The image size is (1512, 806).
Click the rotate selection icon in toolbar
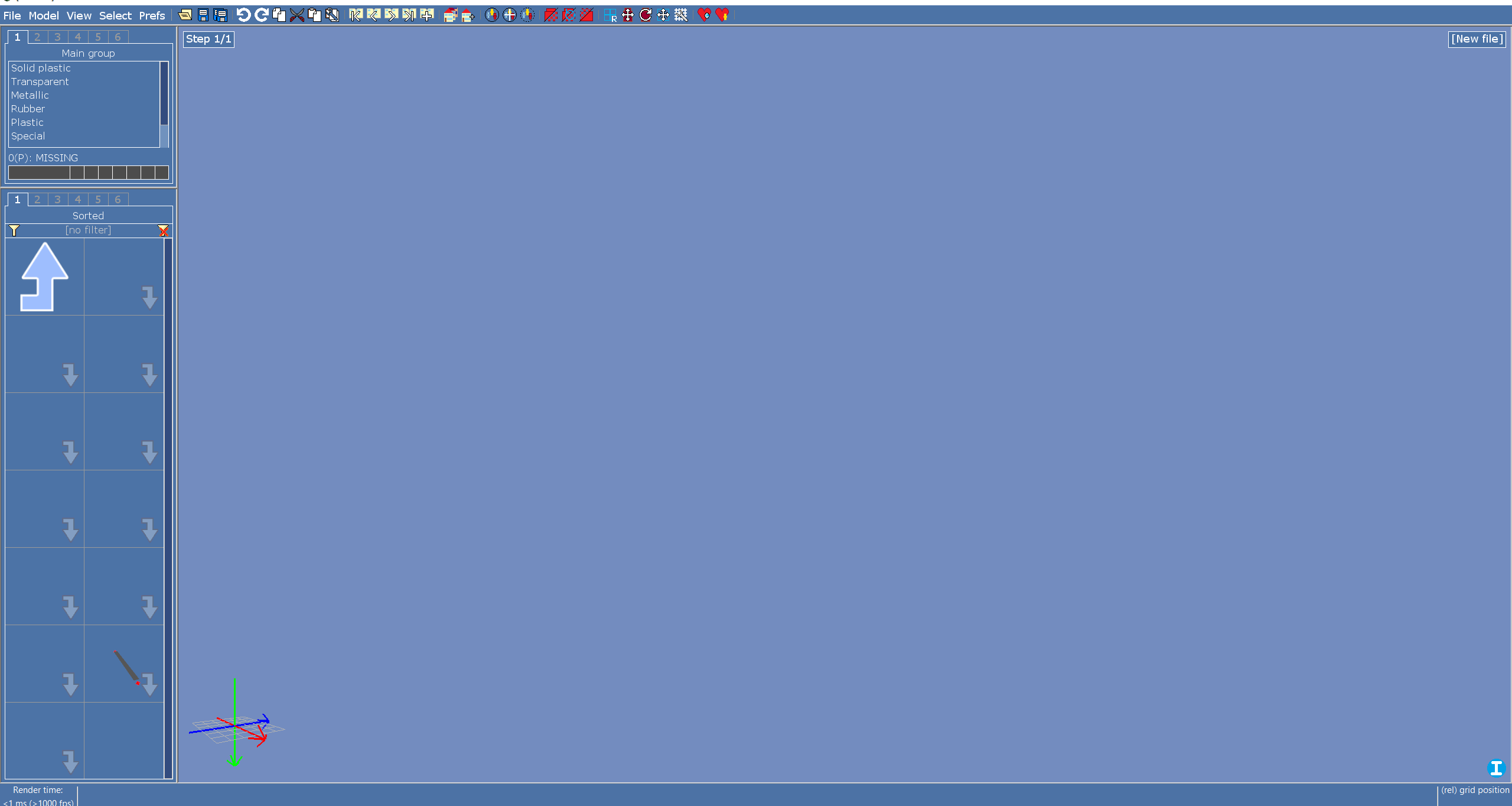[x=646, y=15]
